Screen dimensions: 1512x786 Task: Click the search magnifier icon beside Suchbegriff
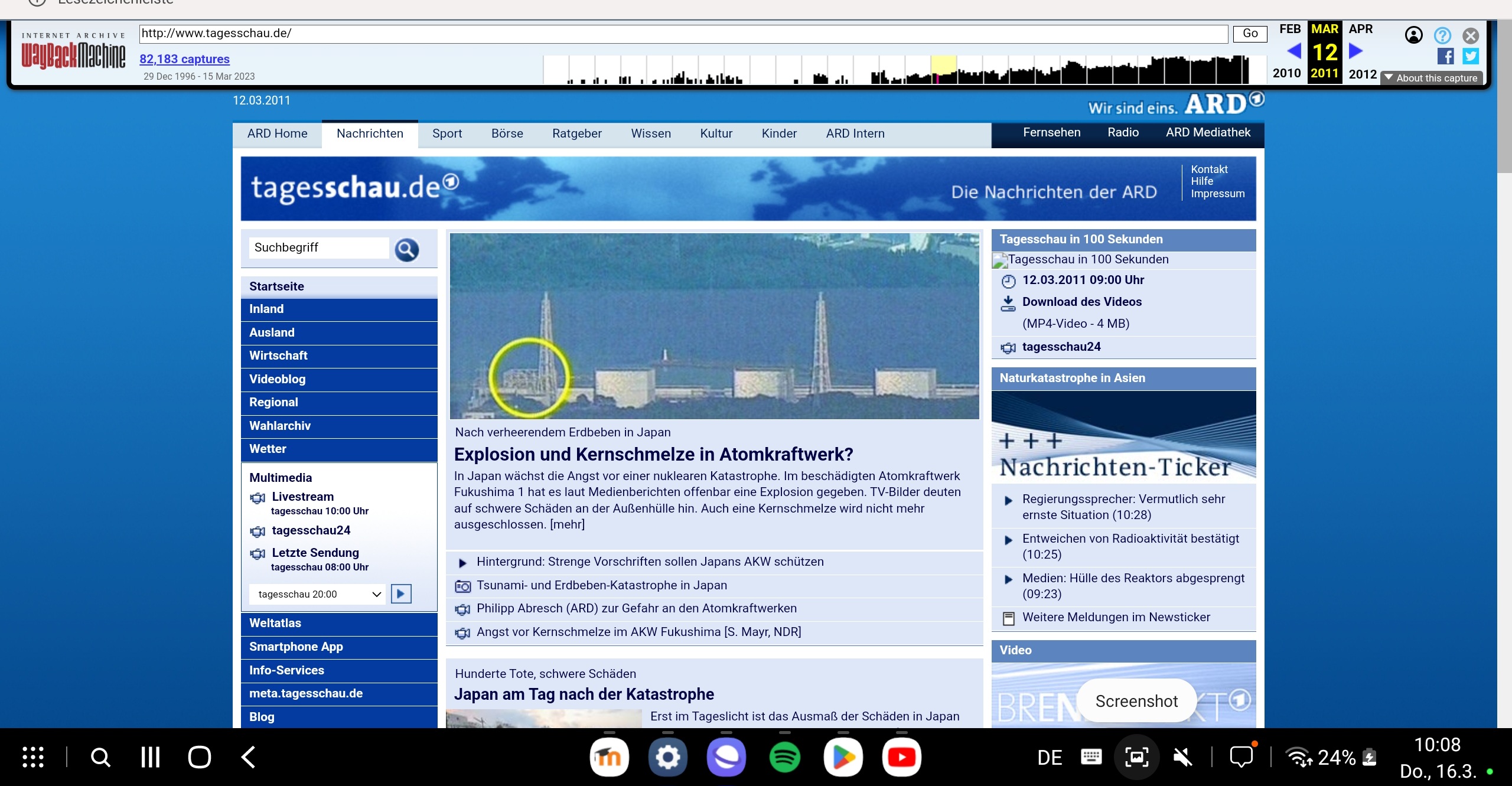pos(406,249)
